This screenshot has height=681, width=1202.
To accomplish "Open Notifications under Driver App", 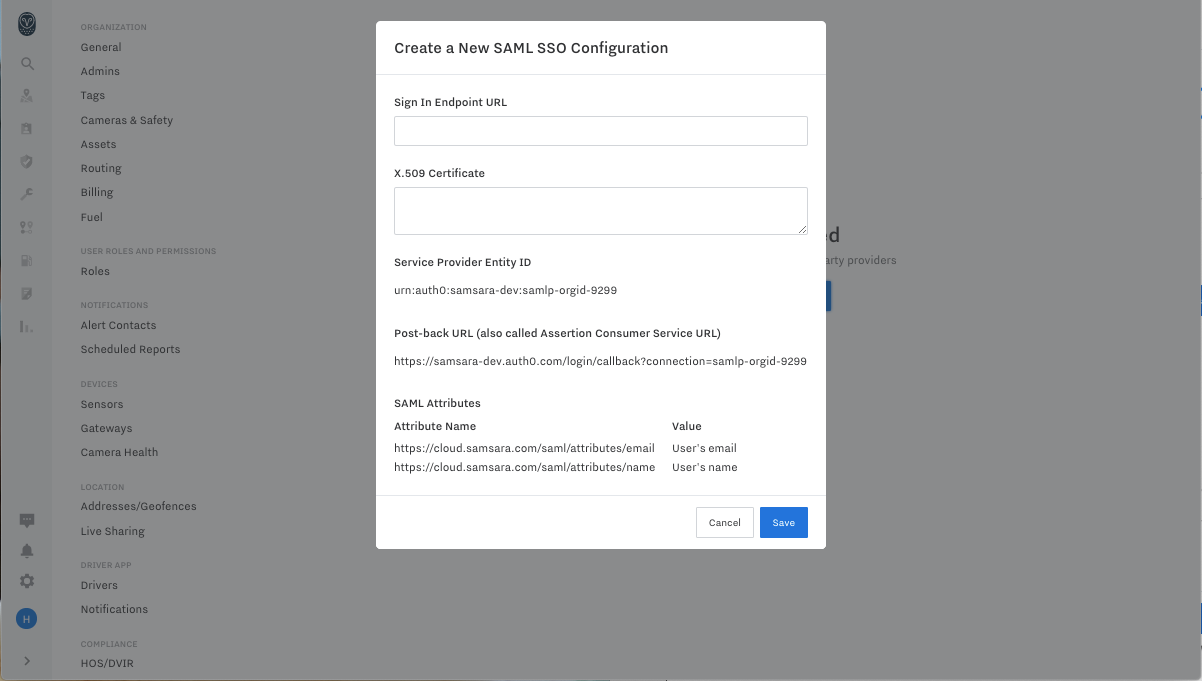I will (x=114, y=609).
